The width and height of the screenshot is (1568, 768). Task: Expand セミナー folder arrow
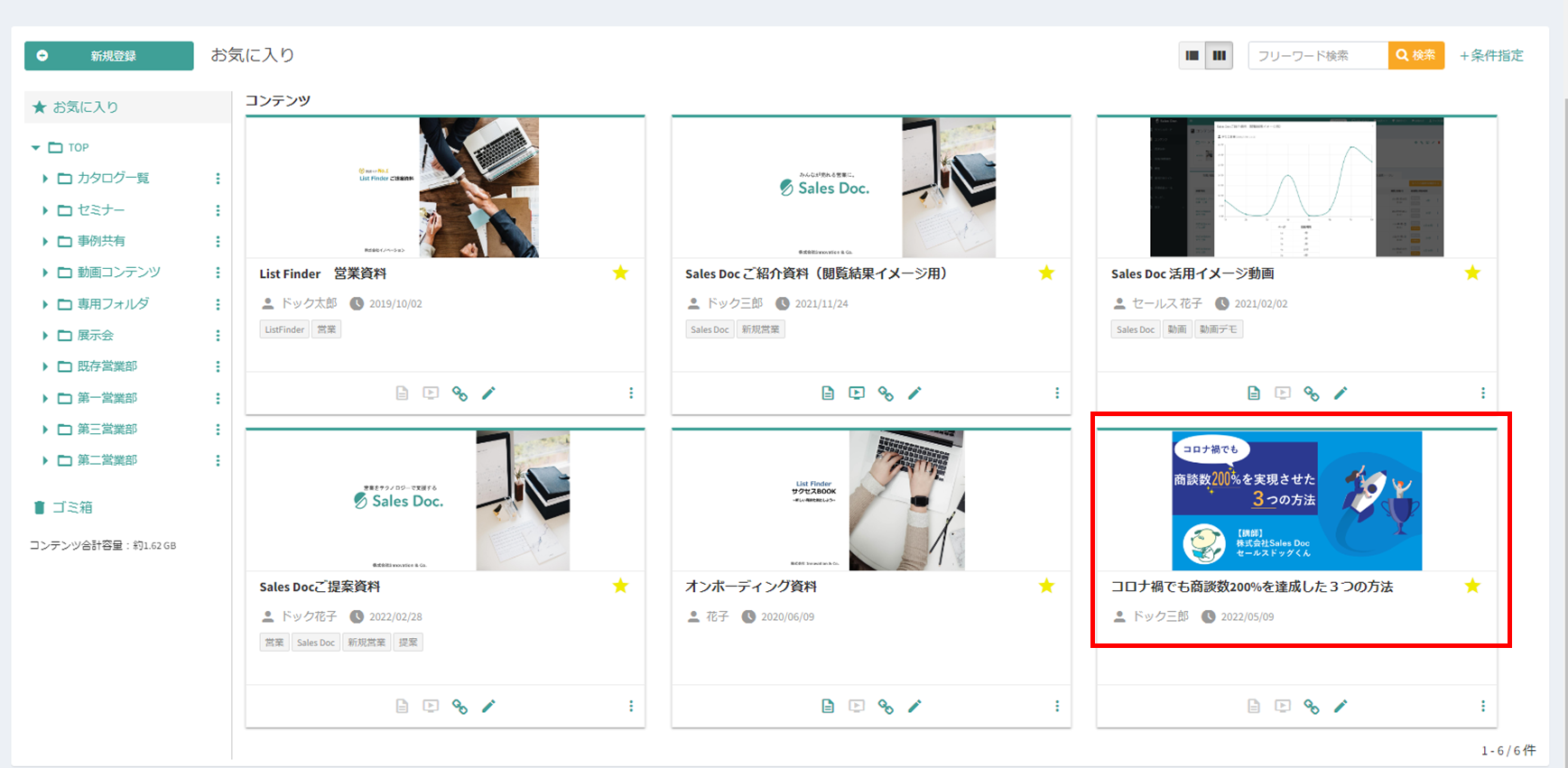(x=45, y=210)
